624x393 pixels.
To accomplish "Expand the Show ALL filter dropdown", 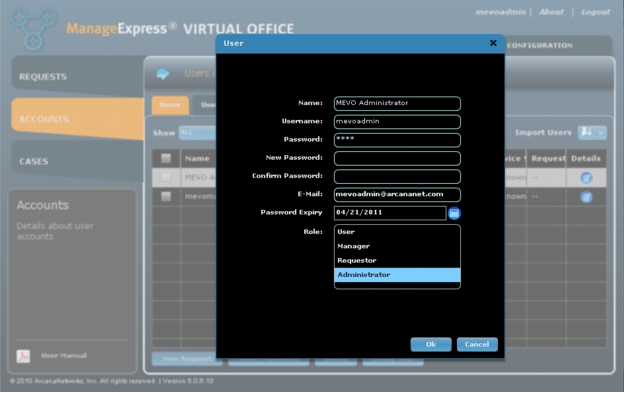I will [x=197, y=132].
